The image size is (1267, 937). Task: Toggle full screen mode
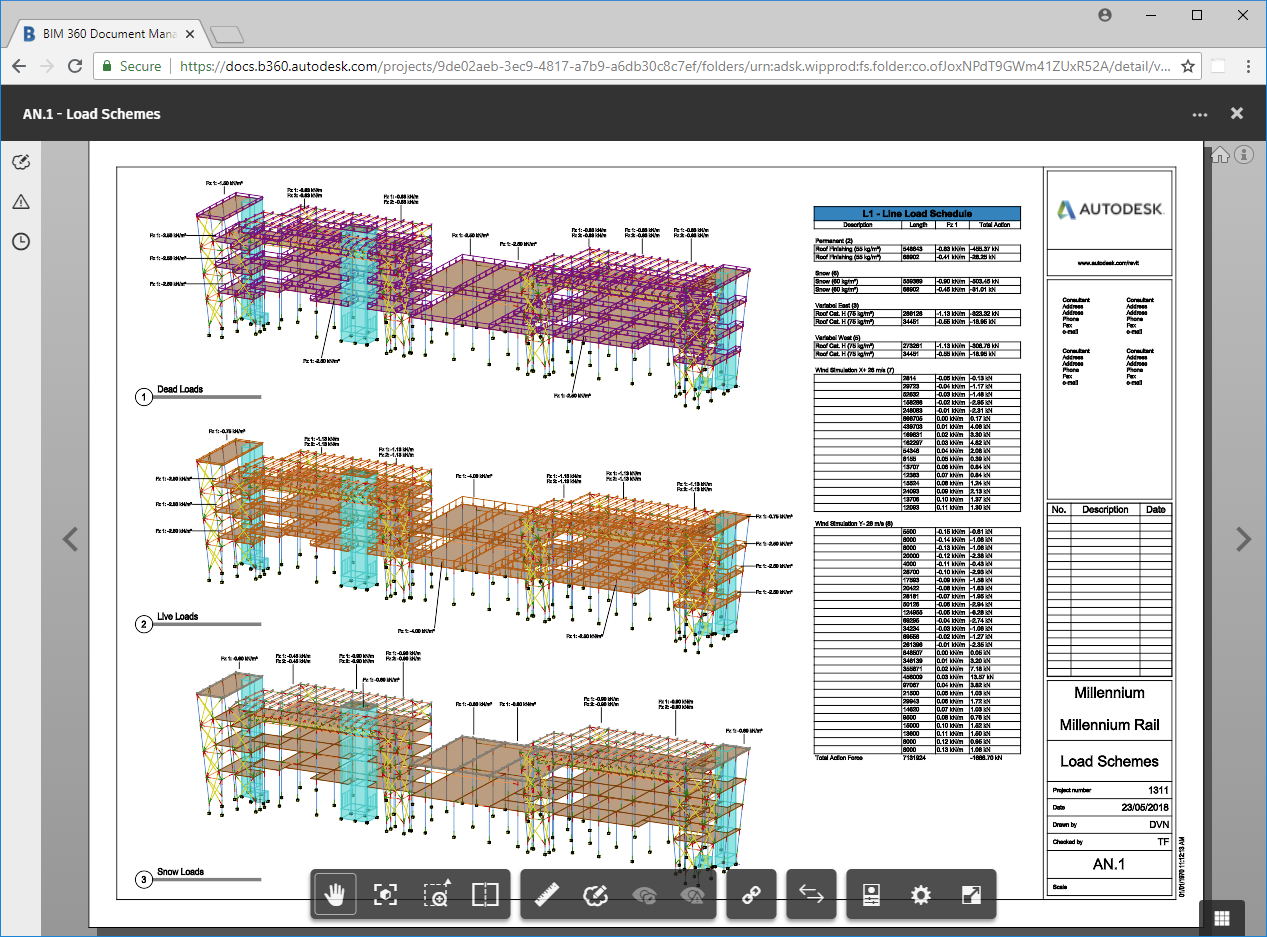pyautogui.click(x=971, y=895)
